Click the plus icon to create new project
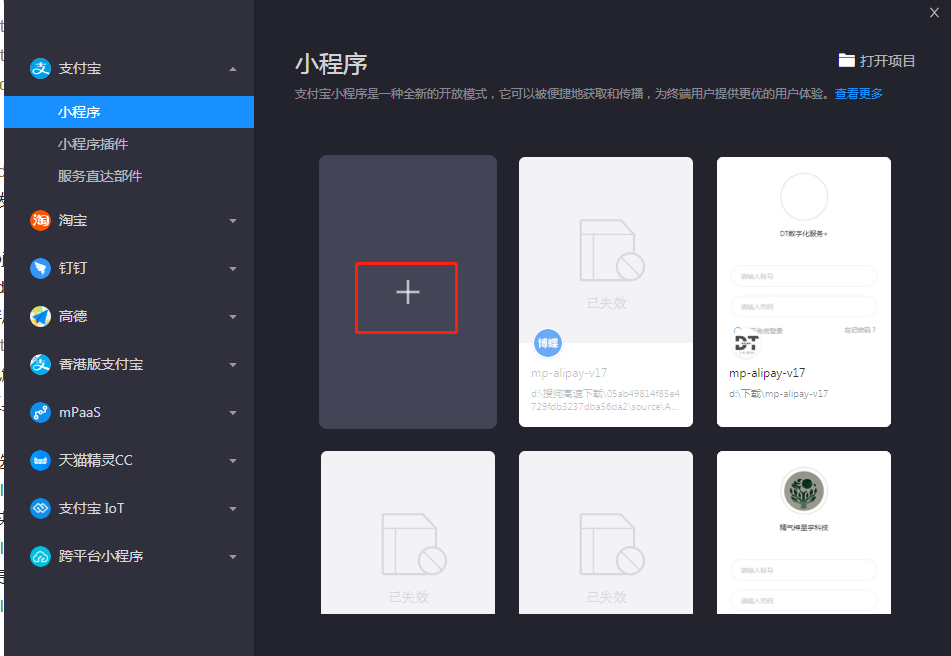 408,292
